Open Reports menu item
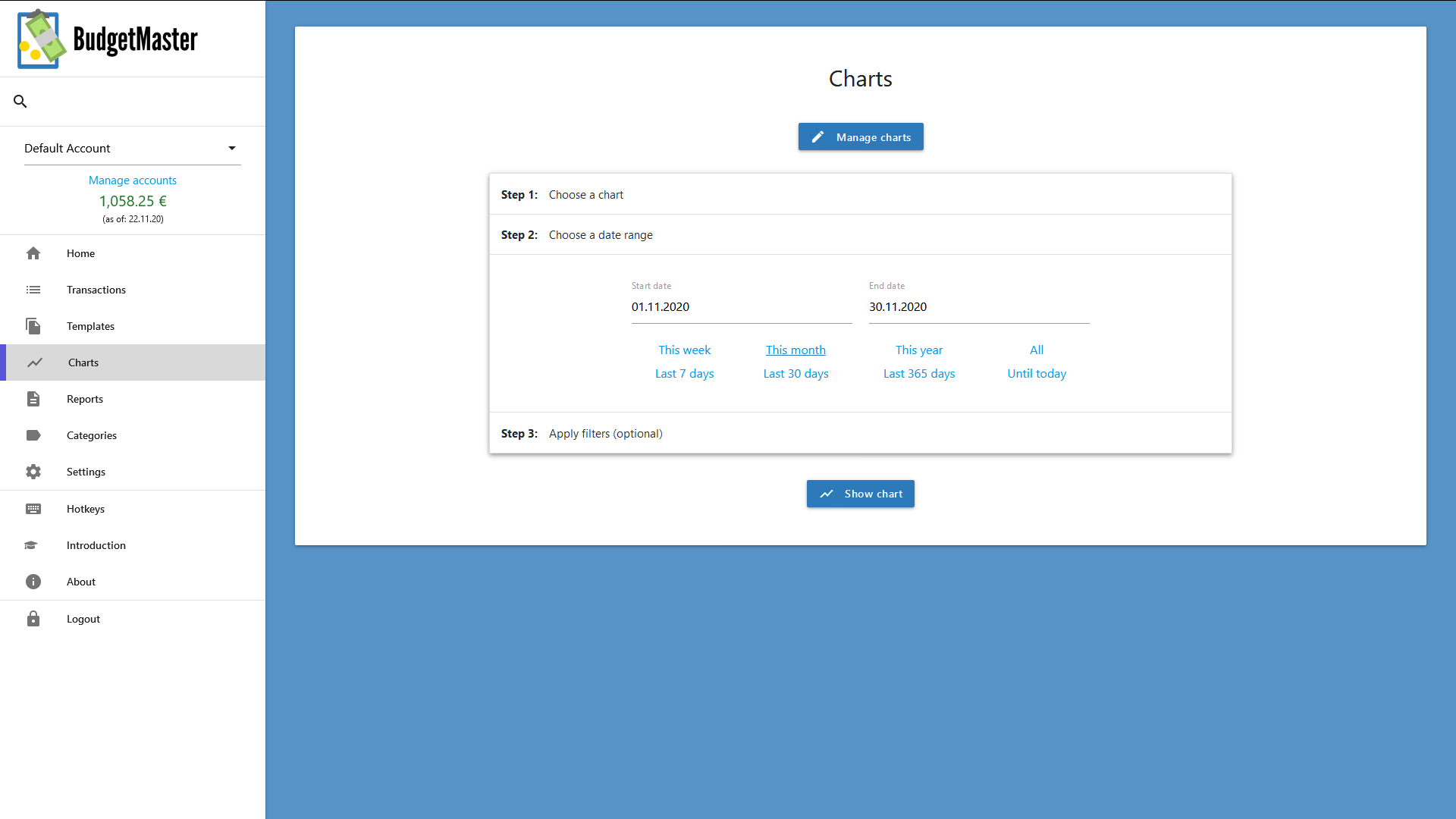The width and height of the screenshot is (1456, 819). click(x=133, y=399)
